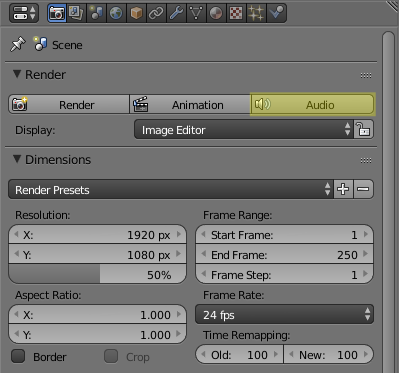Decrease Resolution X with left arrow
The width and height of the screenshot is (399, 373).
16,235
